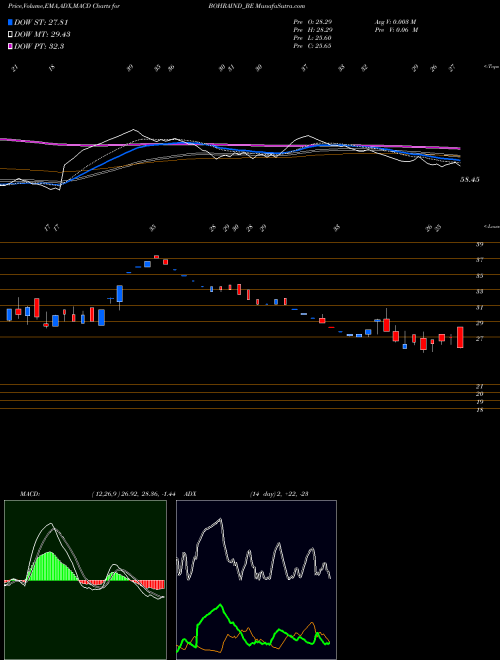Click the MACD '(12,26,9) 26.92, 28.36, -1.44' readout
Screen dimensions: 500x660
click(135, 494)
